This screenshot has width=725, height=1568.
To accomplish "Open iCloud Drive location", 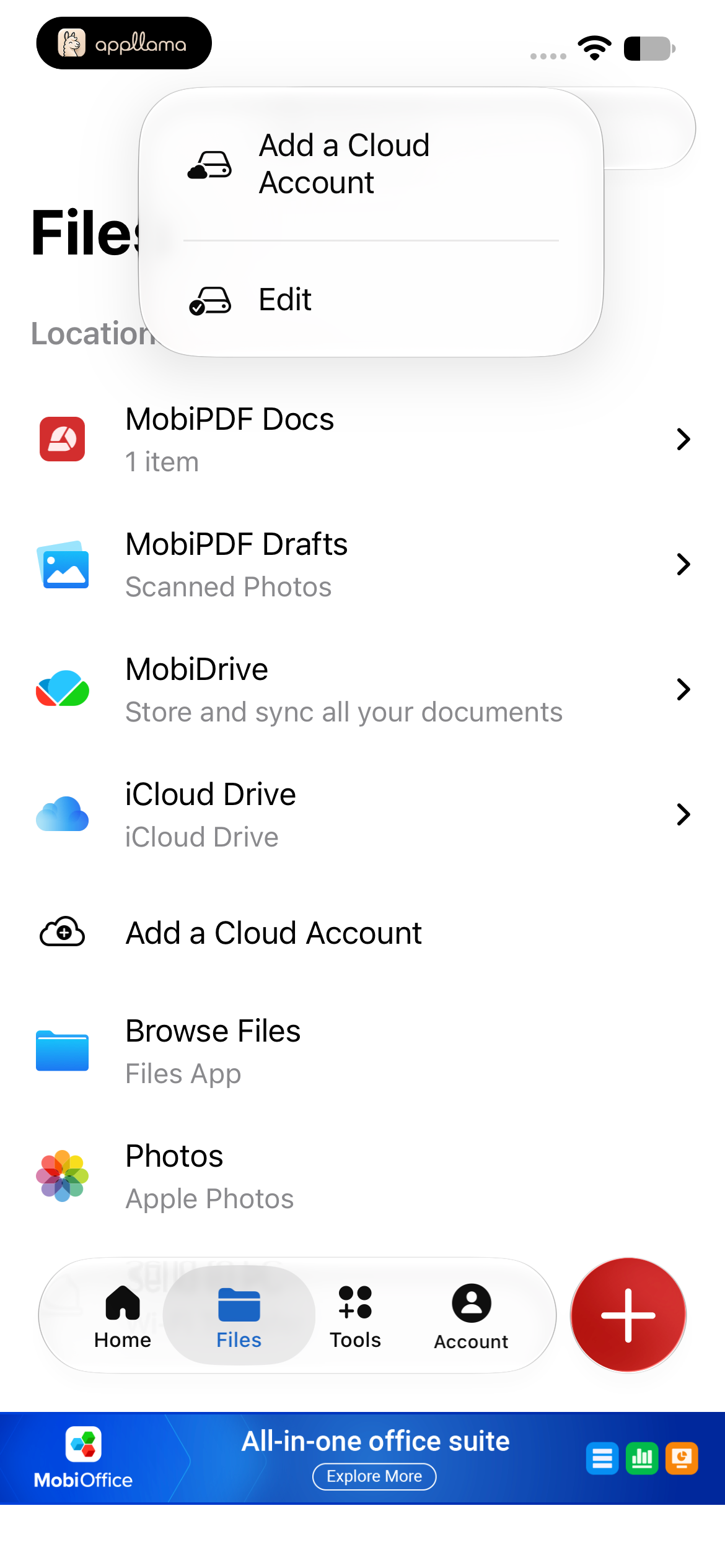I will pyautogui.click(x=362, y=814).
